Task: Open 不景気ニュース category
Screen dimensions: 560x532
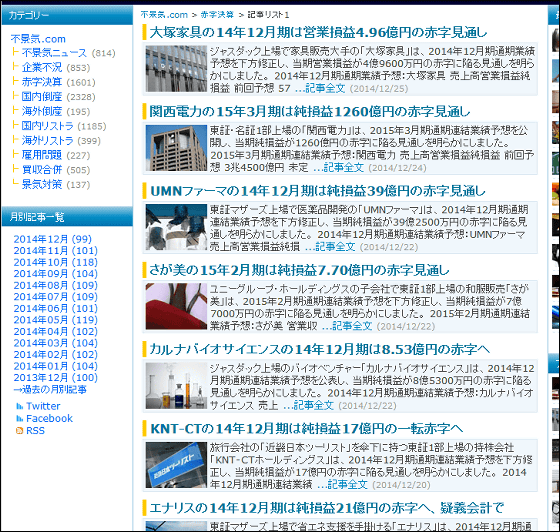Action: [x=54, y=53]
